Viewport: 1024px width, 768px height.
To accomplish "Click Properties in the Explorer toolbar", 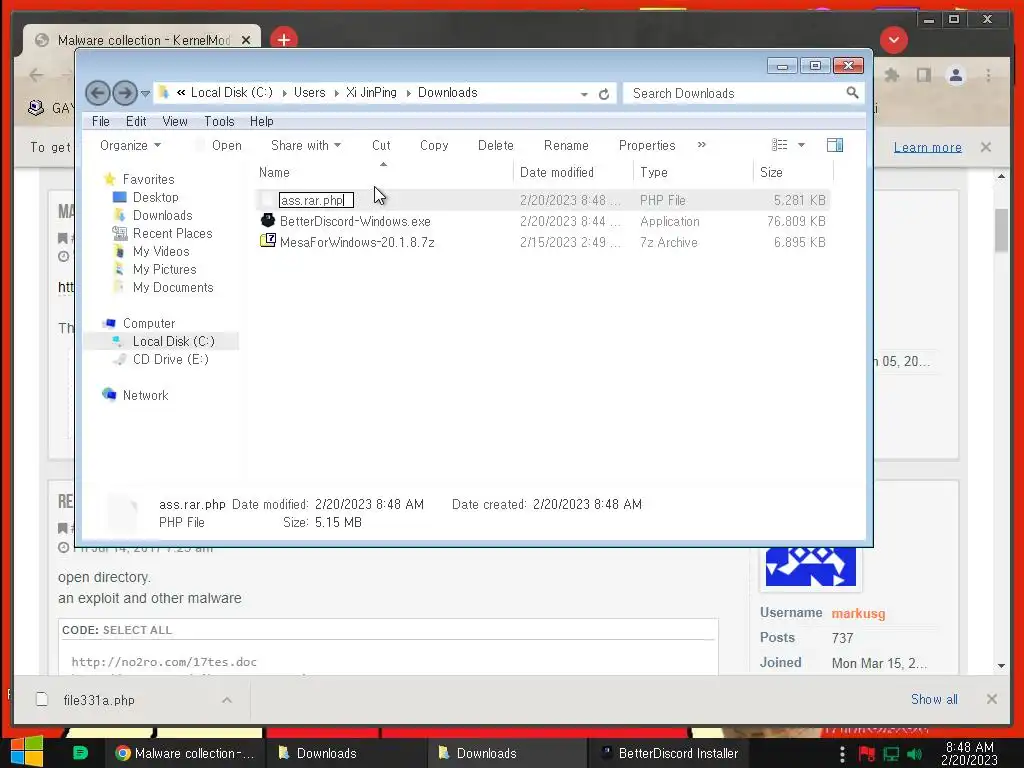I will pyautogui.click(x=647, y=146).
